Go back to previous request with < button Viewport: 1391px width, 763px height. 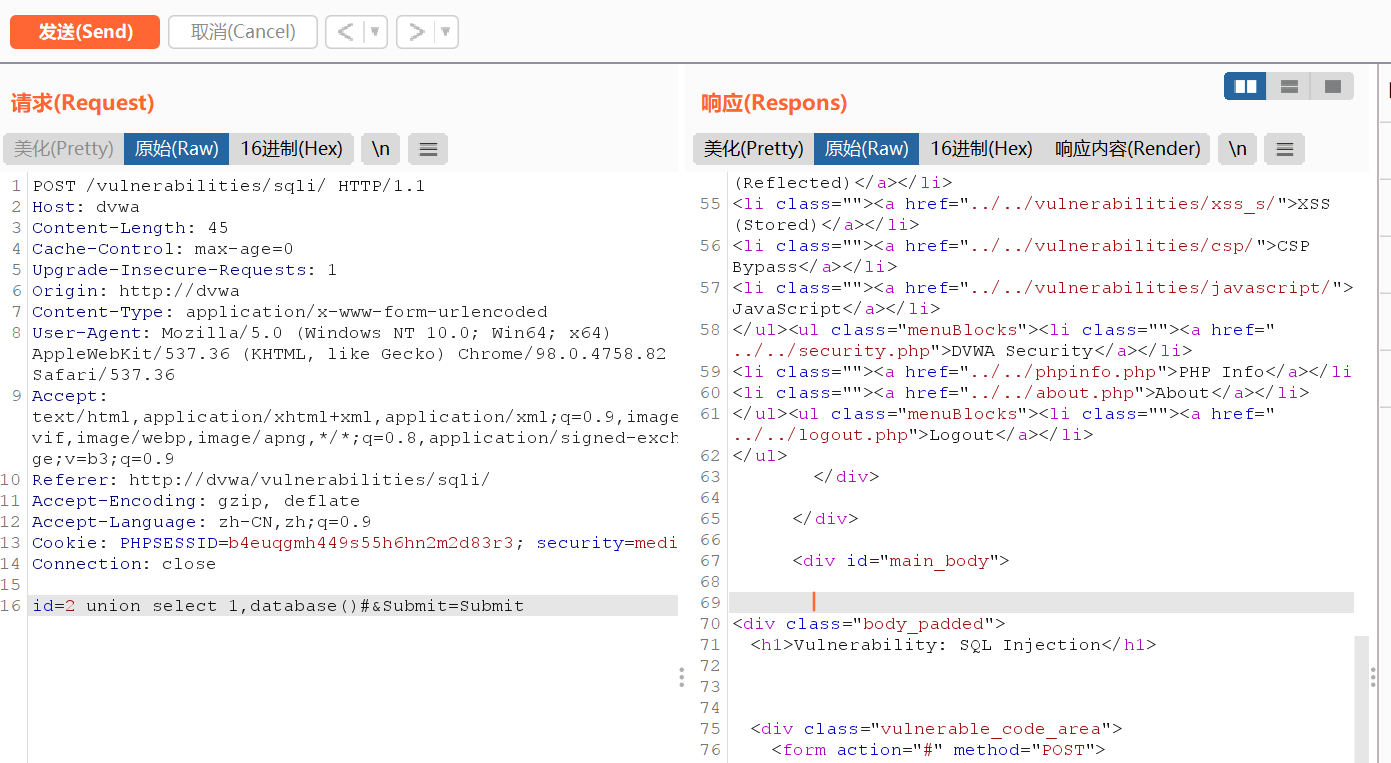pyautogui.click(x=345, y=32)
